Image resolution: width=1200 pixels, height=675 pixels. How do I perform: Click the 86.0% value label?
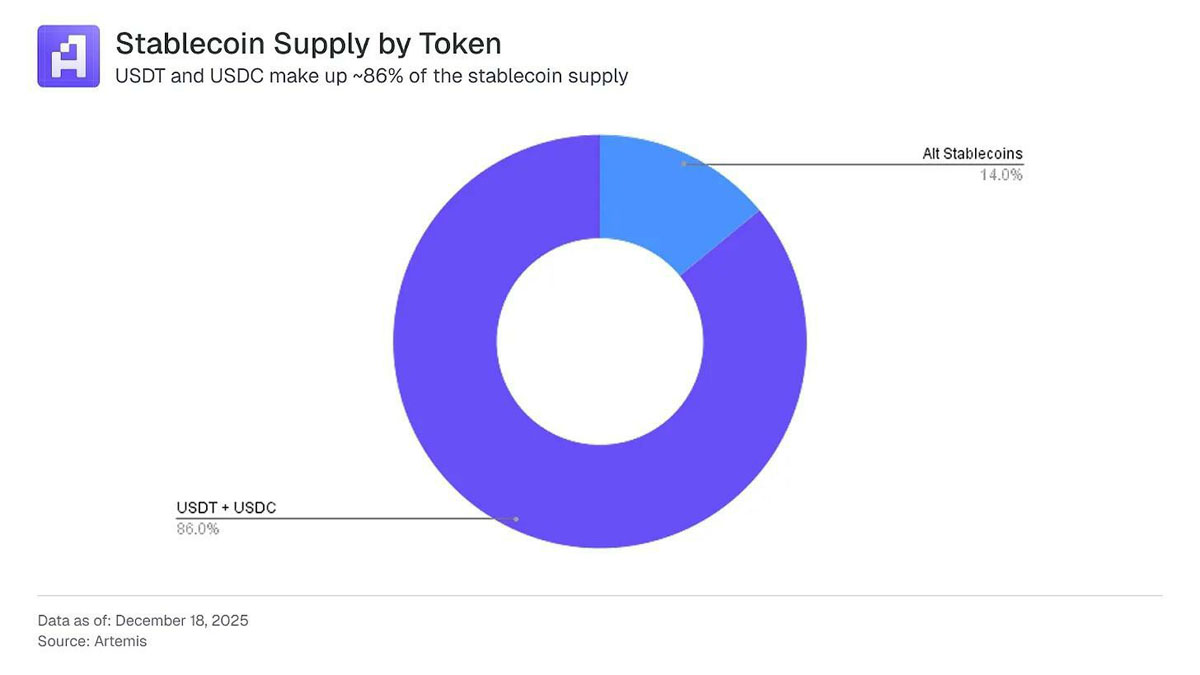(x=198, y=529)
